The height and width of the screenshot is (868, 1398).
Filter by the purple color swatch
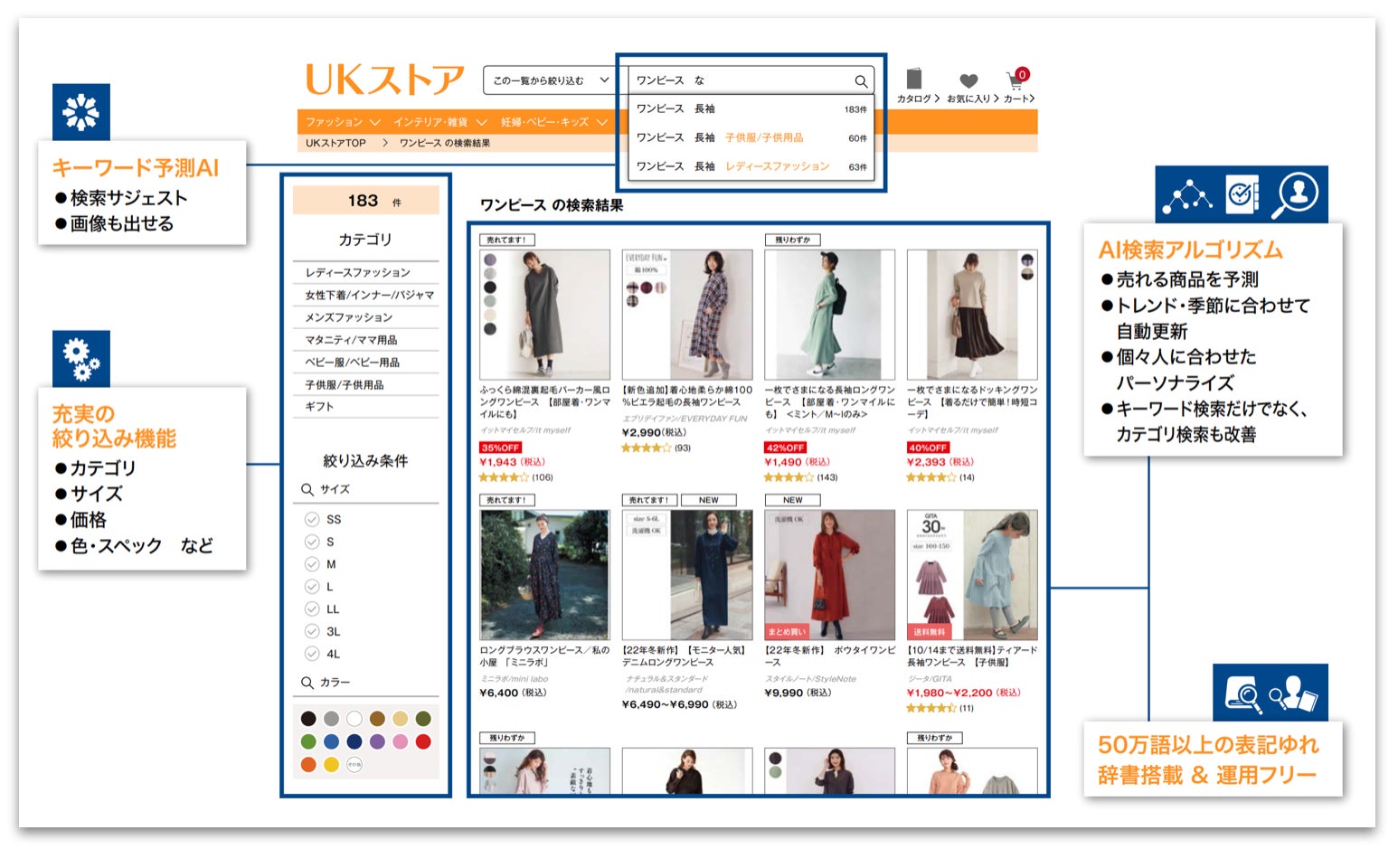click(377, 741)
